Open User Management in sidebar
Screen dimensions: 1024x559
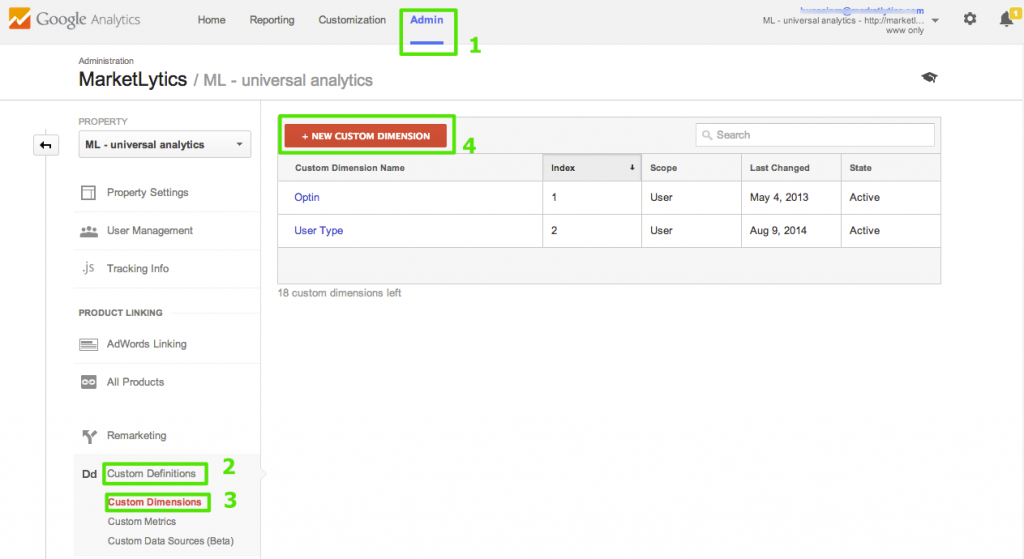pos(149,230)
